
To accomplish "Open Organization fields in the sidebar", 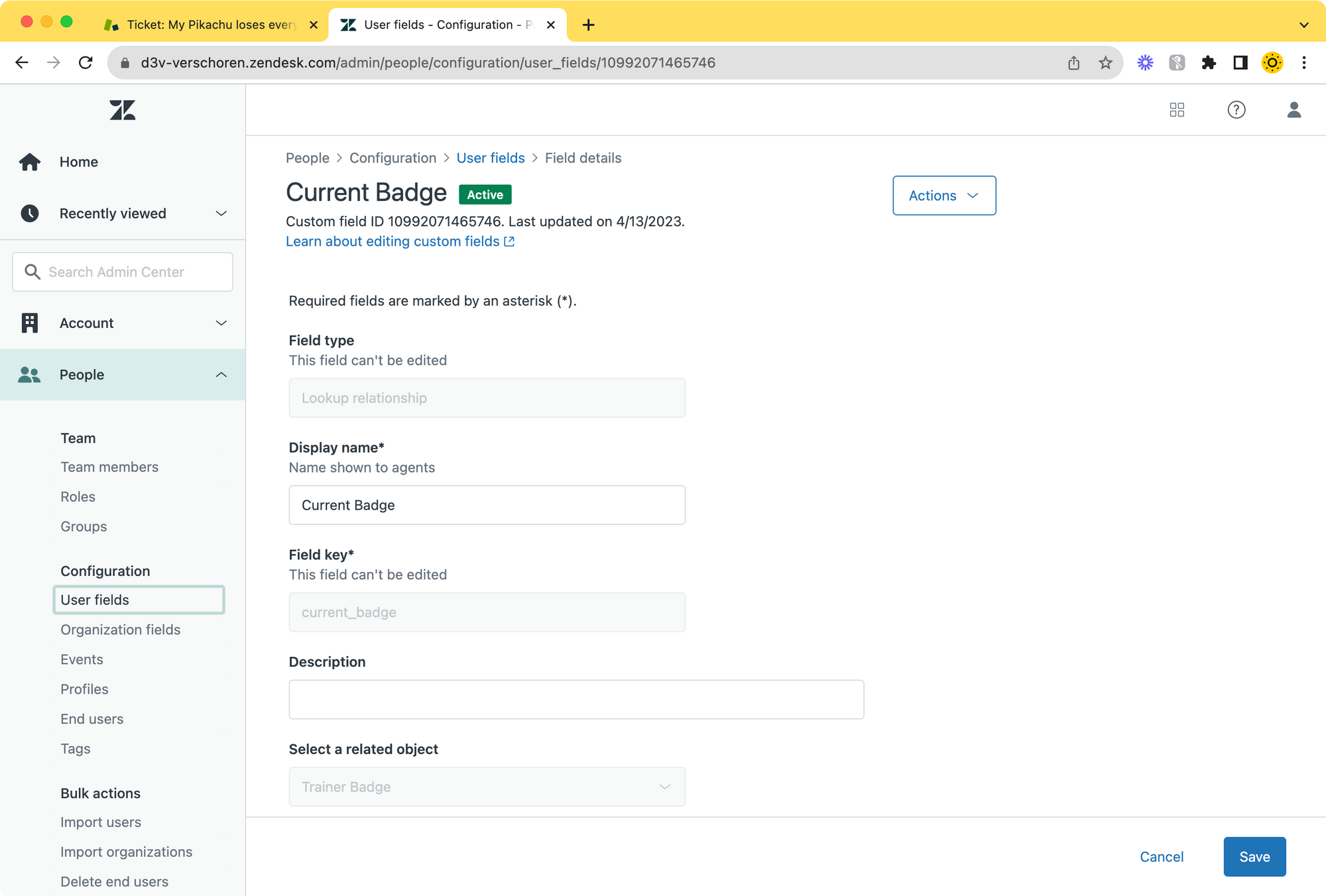I will click(120, 630).
